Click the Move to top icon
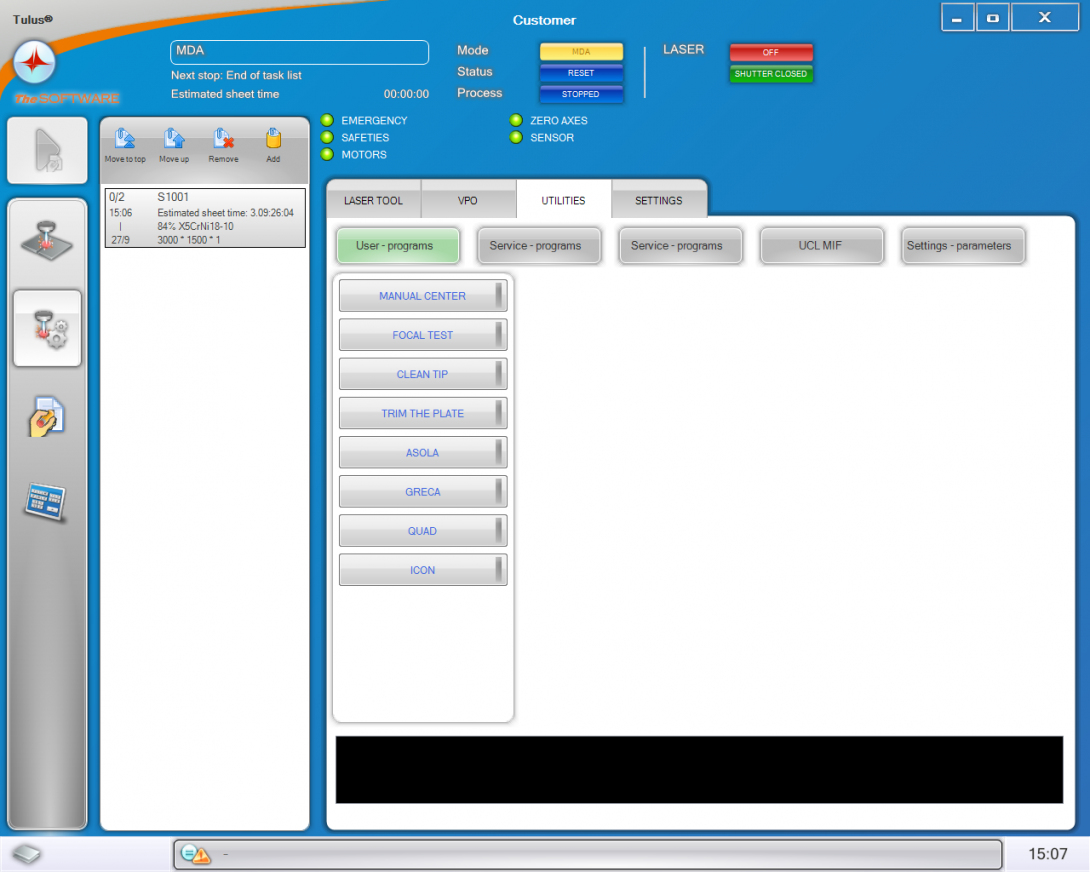This screenshot has height=872, width=1090. 125,140
